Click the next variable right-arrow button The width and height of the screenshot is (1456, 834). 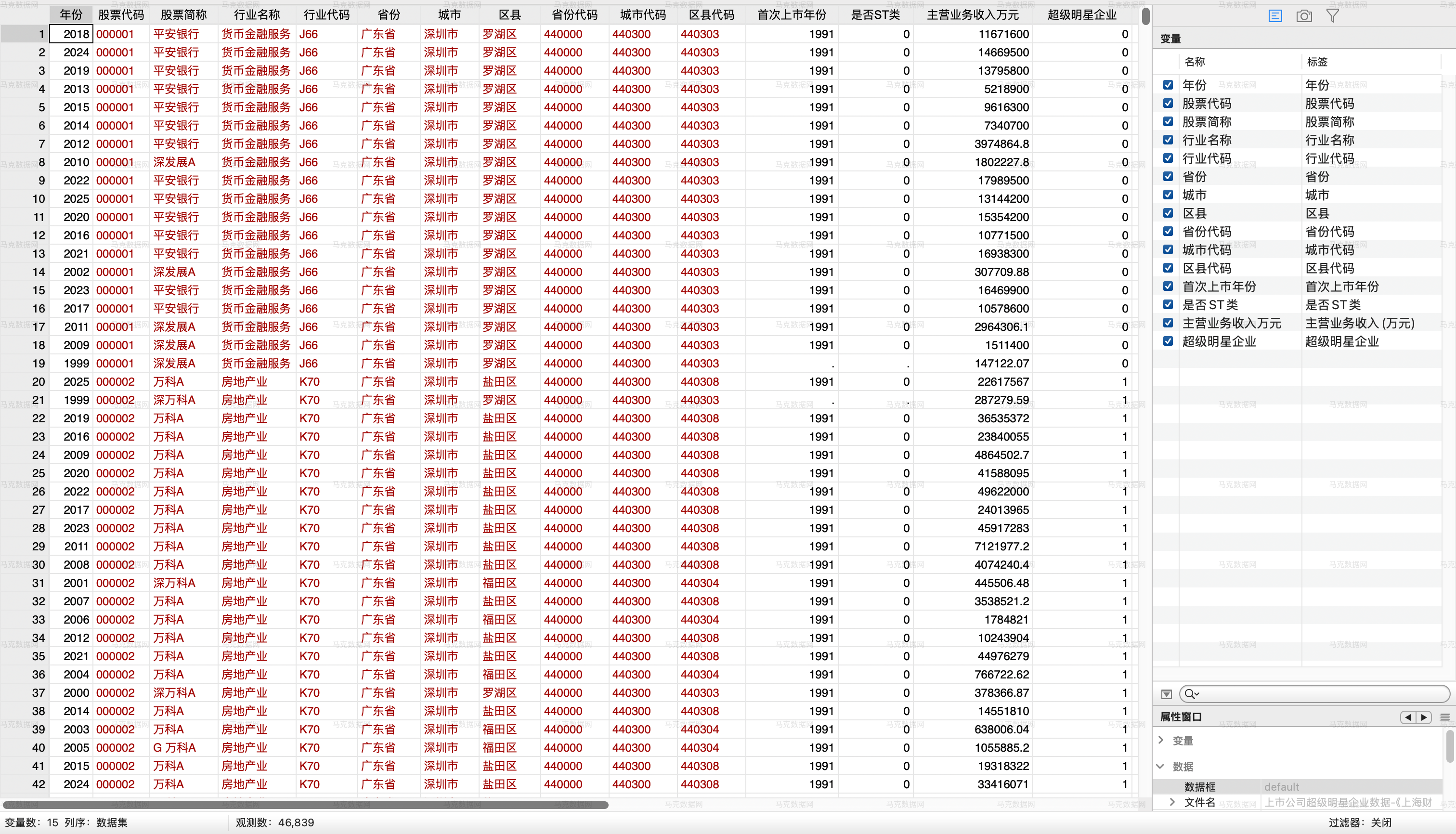[x=1424, y=717]
